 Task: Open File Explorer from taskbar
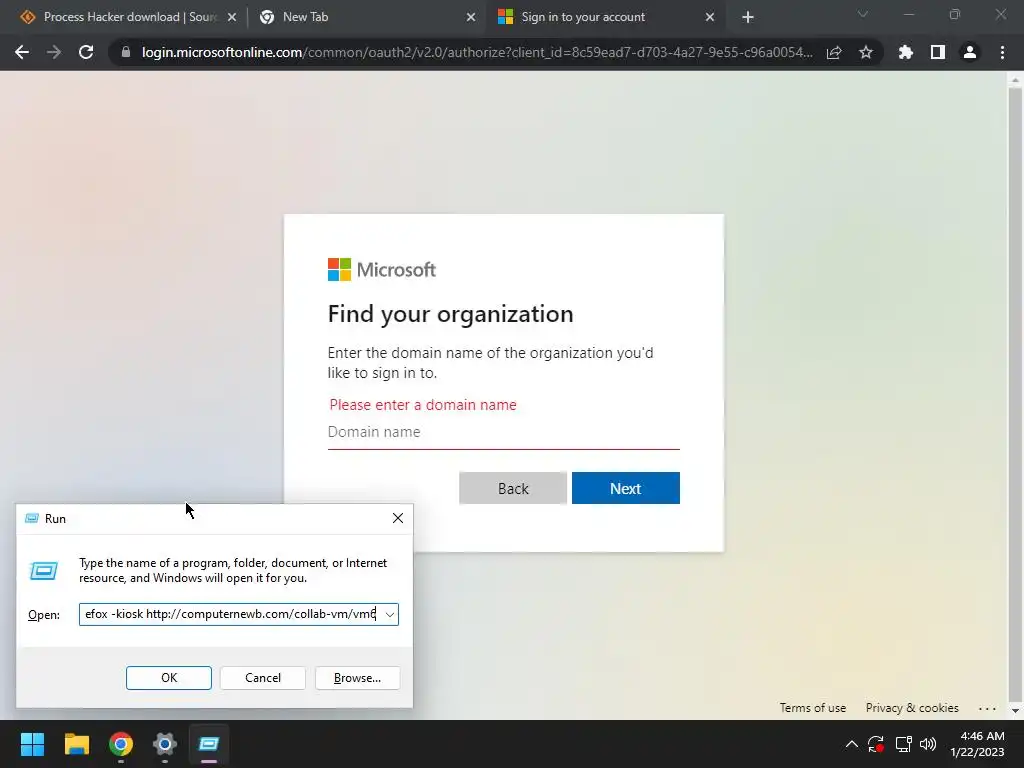[x=76, y=744]
